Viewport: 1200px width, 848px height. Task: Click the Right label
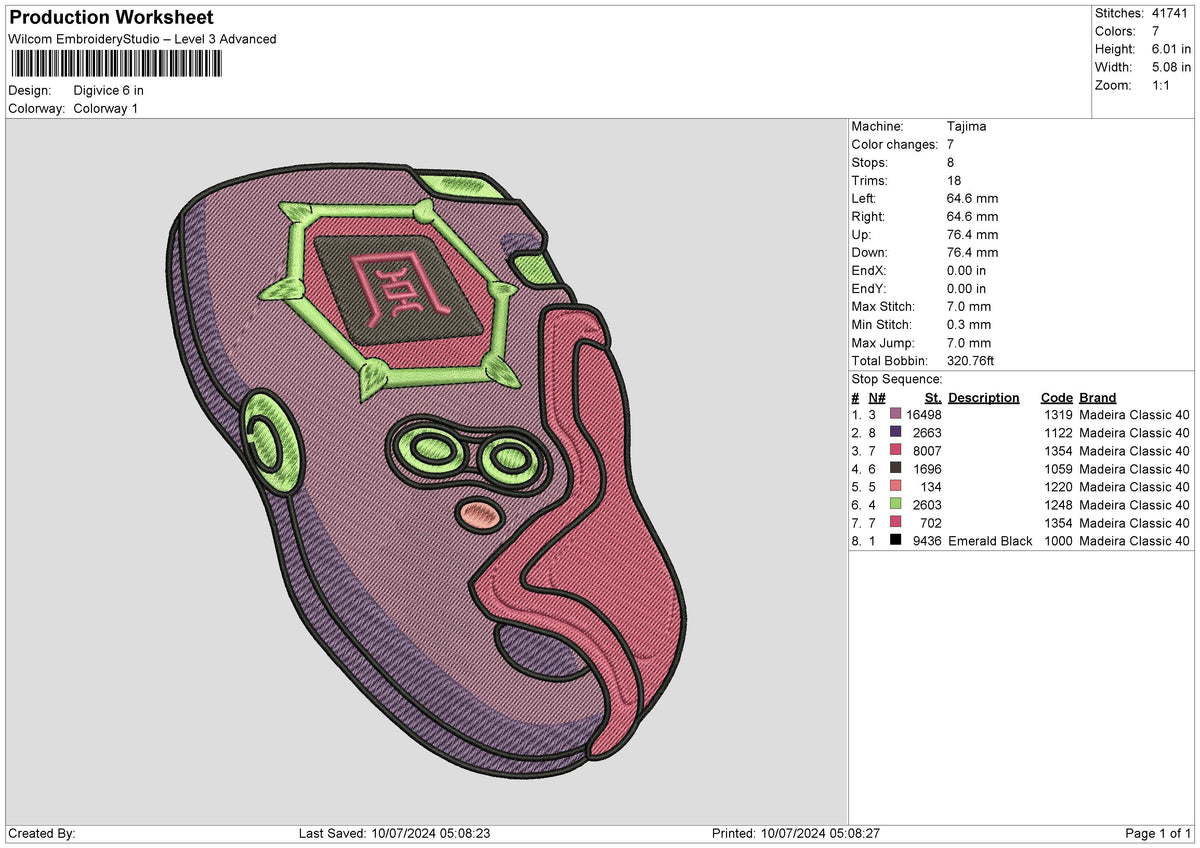click(868, 217)
